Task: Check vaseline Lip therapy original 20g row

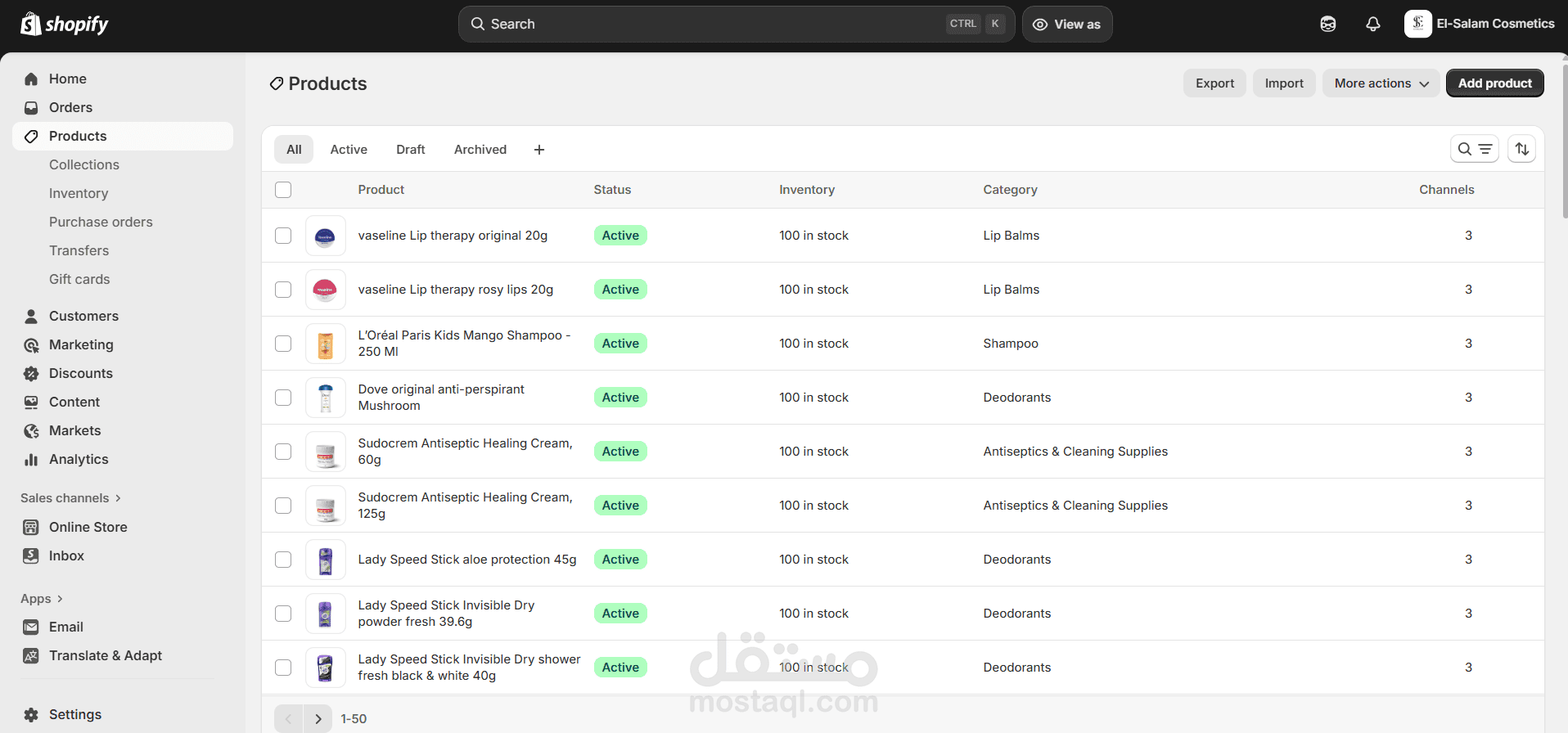Action: click(x=283, y=236)
